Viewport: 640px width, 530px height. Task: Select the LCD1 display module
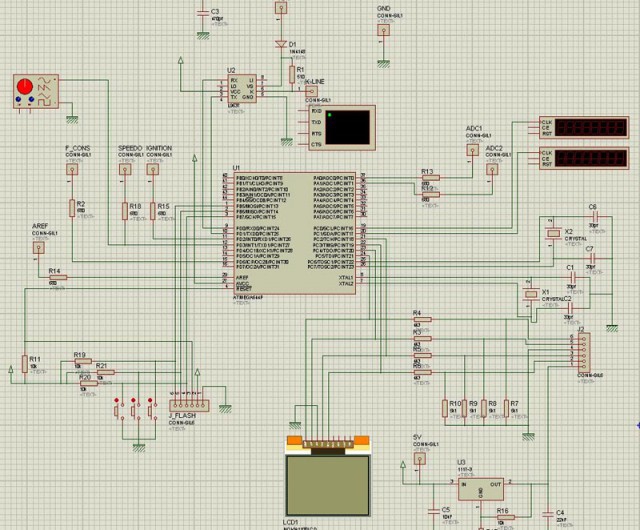tap(329, 476)
